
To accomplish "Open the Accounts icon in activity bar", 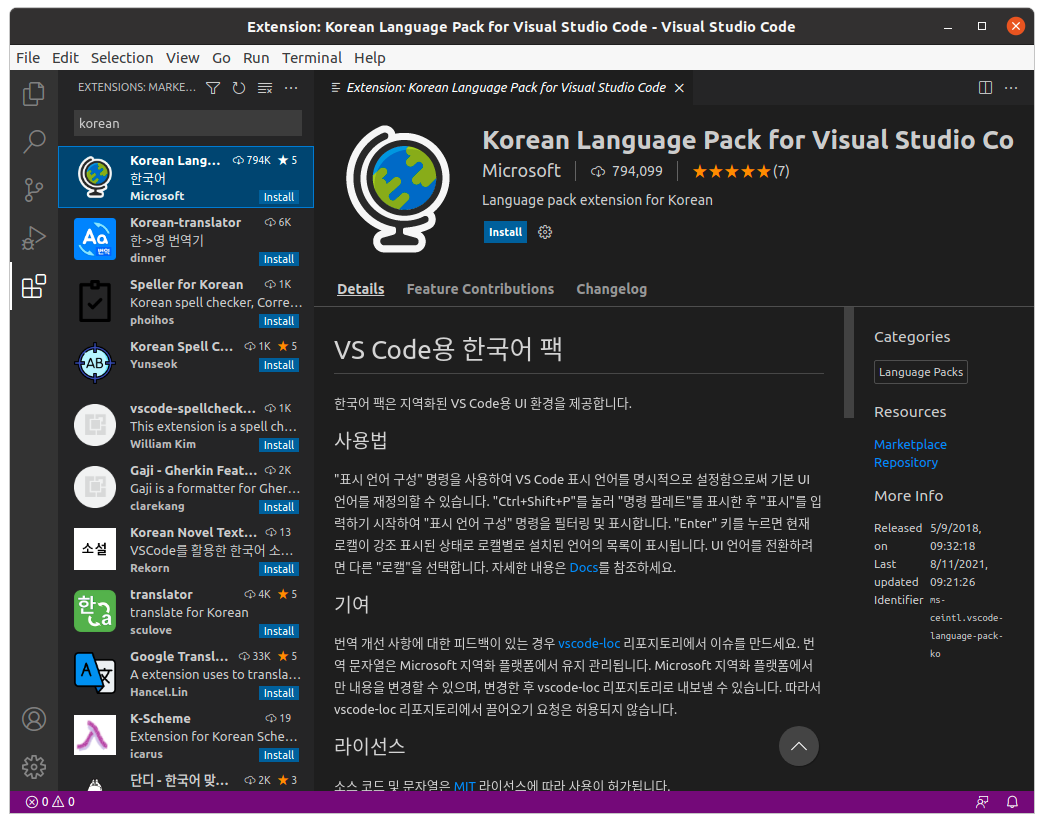I will 33,719.
